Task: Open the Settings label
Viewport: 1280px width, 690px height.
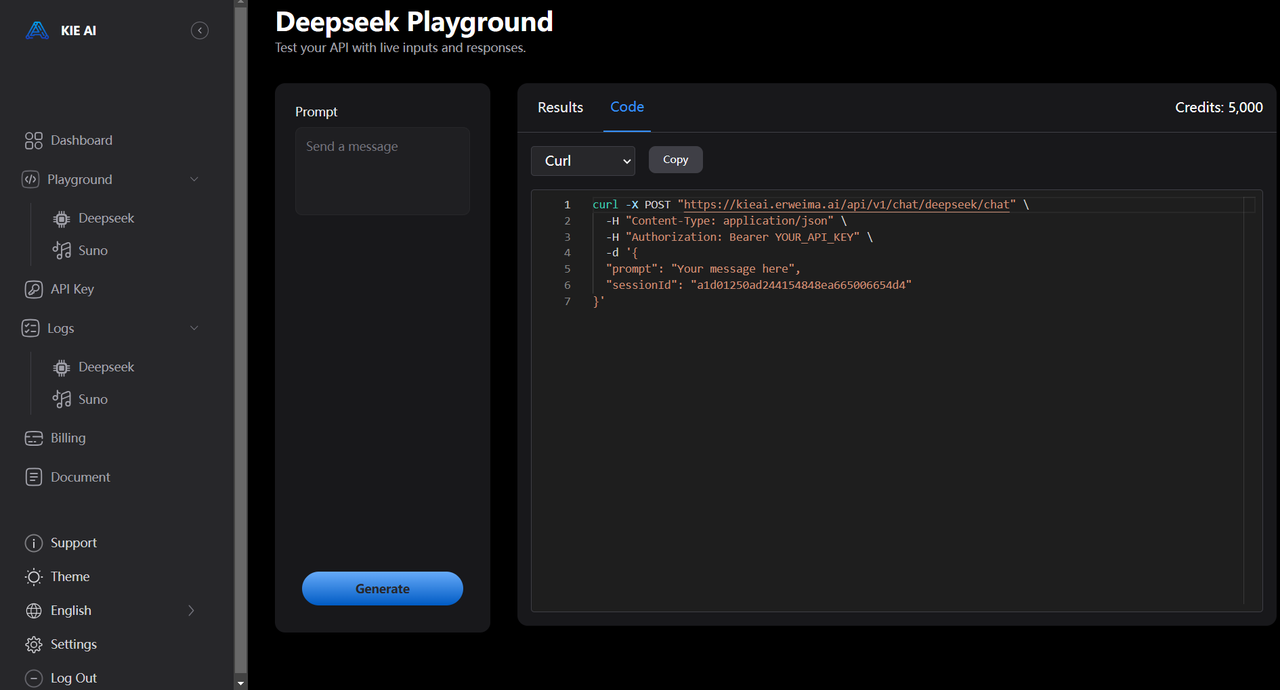Action: [74, 645]
